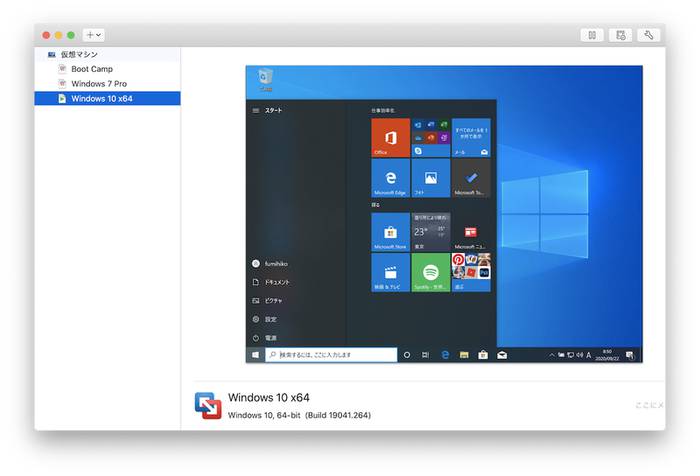Click the taskbar clock in the preview

pyautogui.click(x=607, y=355)
